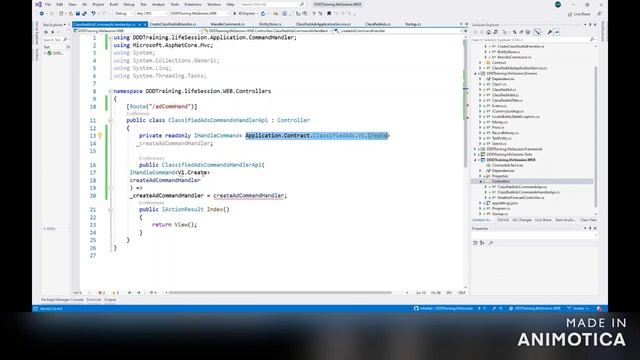This screenshot has width=640, height=360.
Task: Collapse the class block on line 11
Action: pyautogui.click(x=110, y=120)
